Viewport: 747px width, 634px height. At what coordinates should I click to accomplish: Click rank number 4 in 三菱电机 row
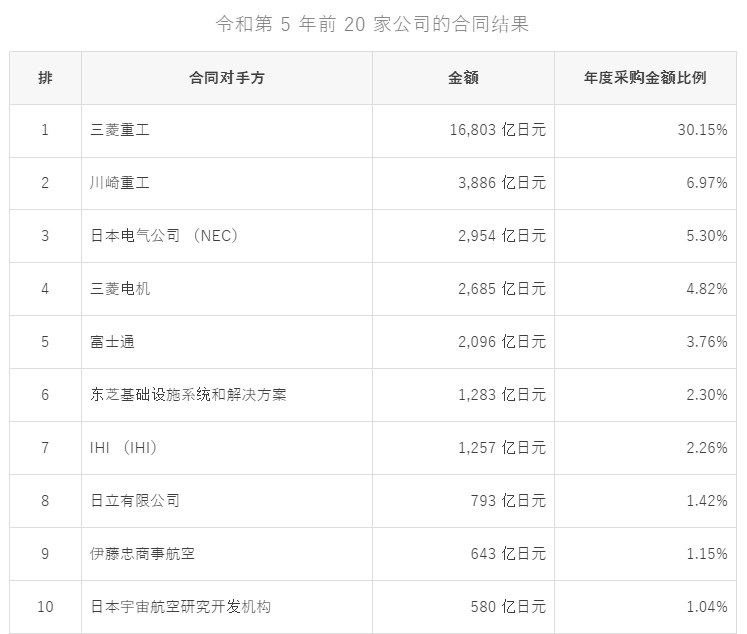click(45, 289)
